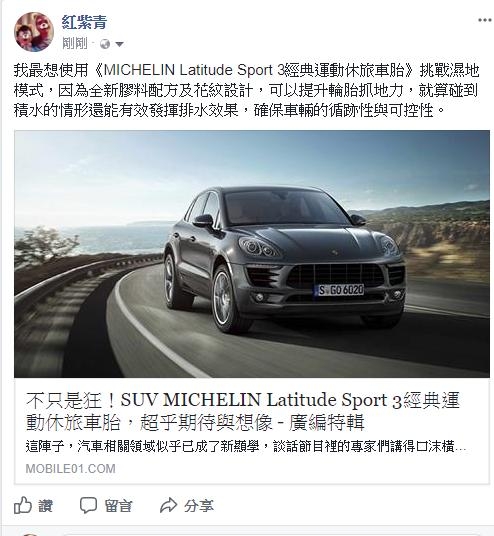This screenshot has height=536, width=494.
Task: Click the thumbs-up like icon
Action: point(23,505)
